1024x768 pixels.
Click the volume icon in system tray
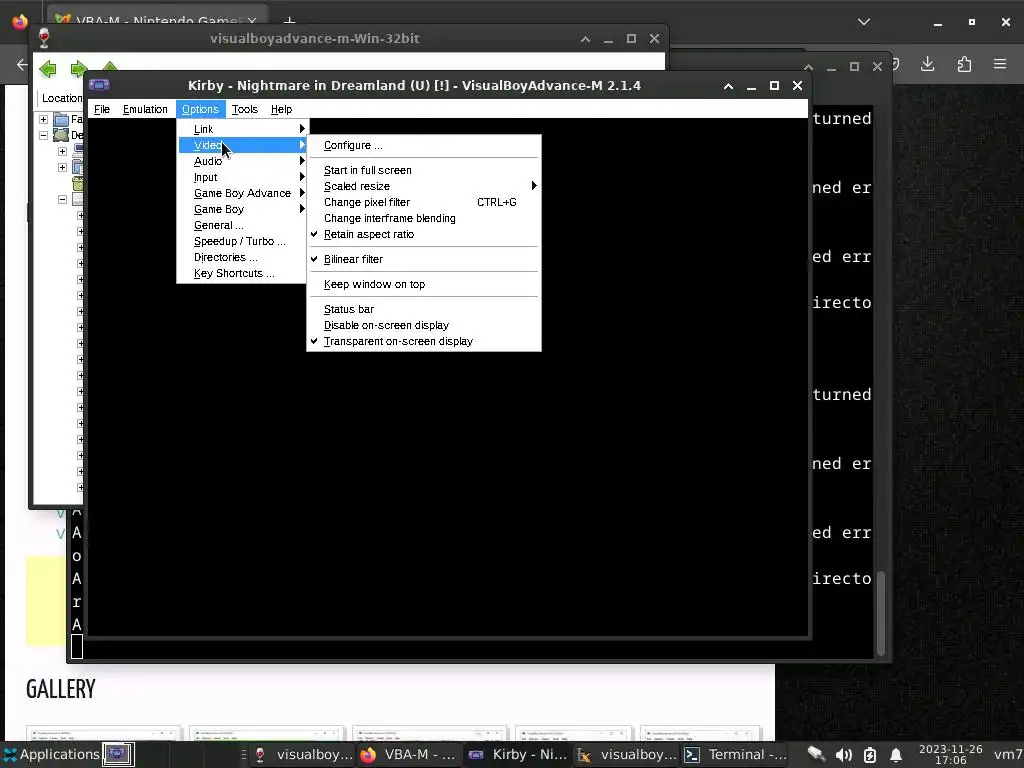(x=843, y=755)
